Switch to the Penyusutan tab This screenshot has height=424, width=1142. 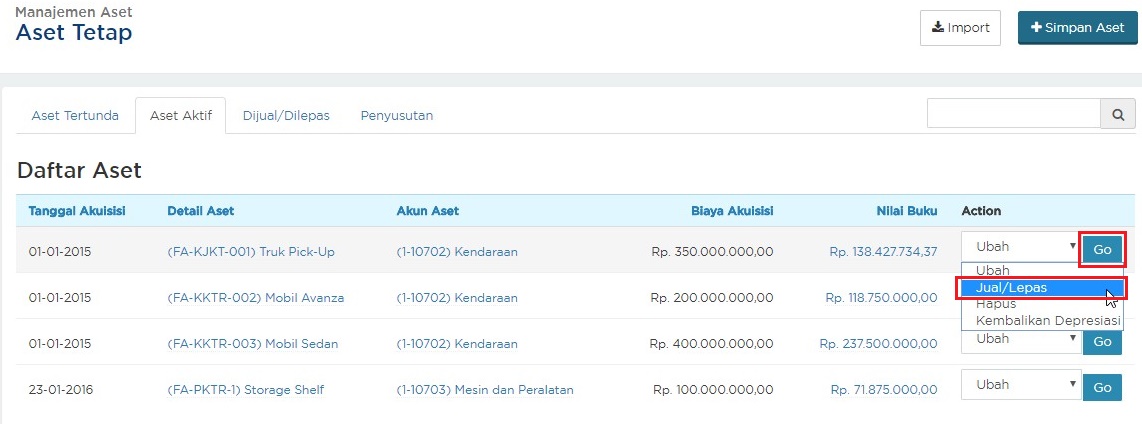(397, 116)
